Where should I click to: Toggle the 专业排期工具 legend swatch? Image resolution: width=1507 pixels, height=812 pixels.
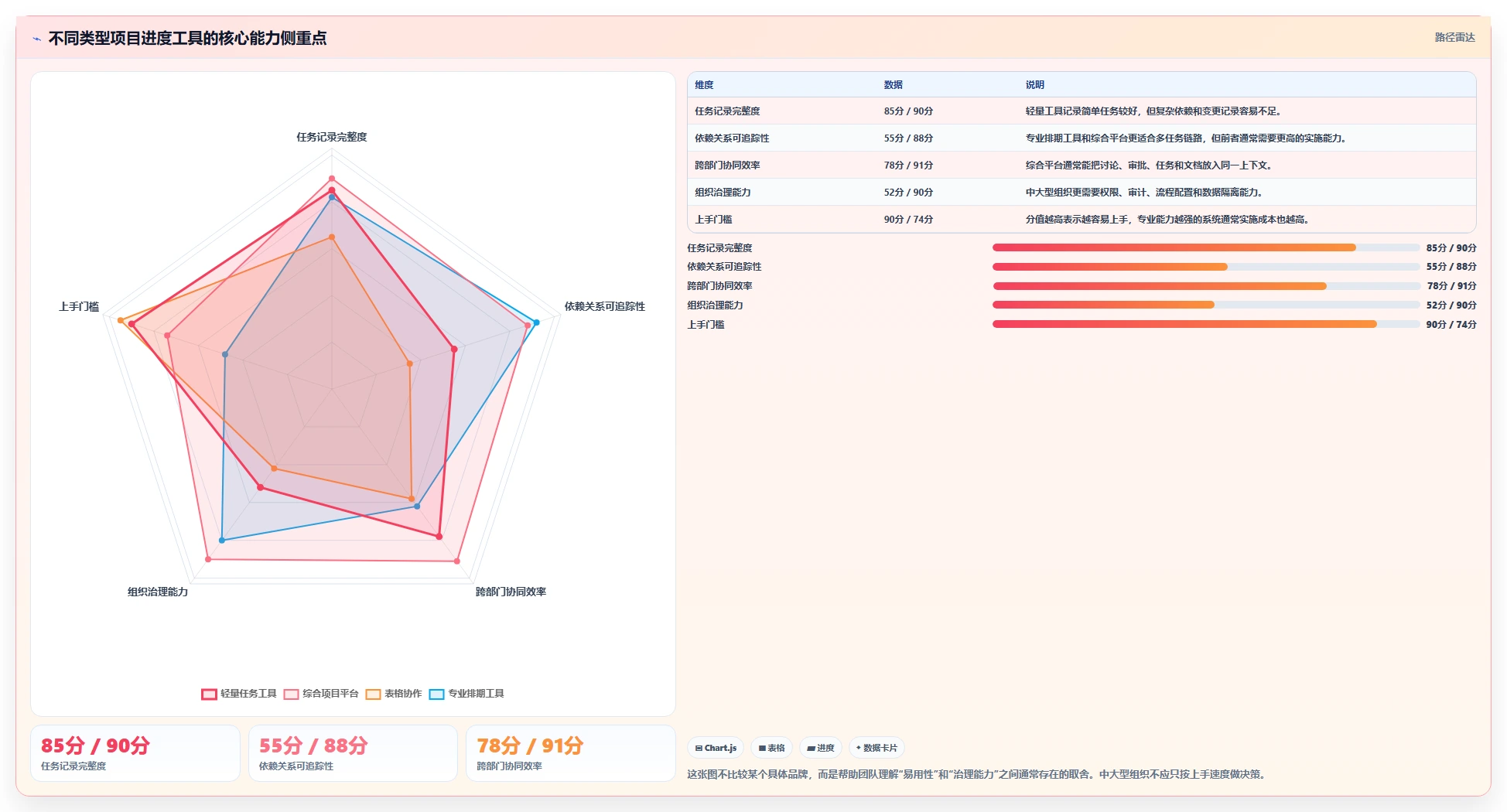click(x=436, y=694)
